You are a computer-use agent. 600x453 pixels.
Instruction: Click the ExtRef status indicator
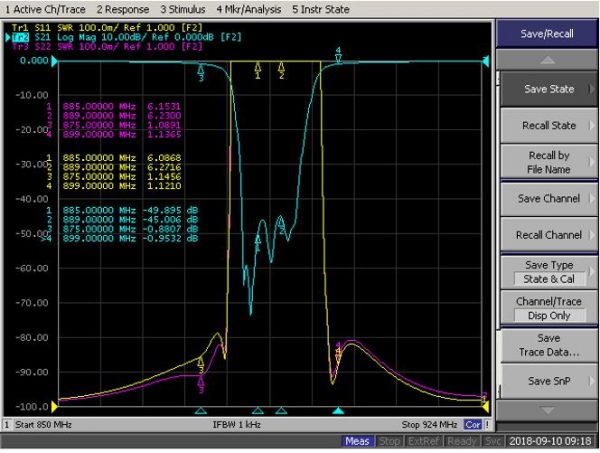click(x=423, y=441)
